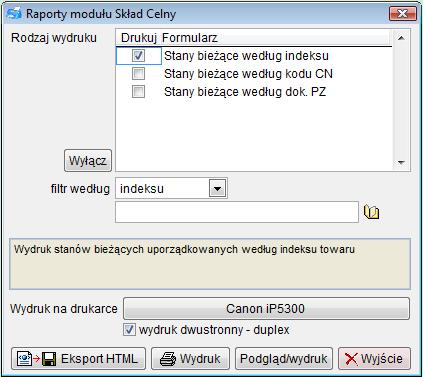The image size is (423, 377).
Task: Open Podgląd/wydruk preview
Action: [284, 359]
